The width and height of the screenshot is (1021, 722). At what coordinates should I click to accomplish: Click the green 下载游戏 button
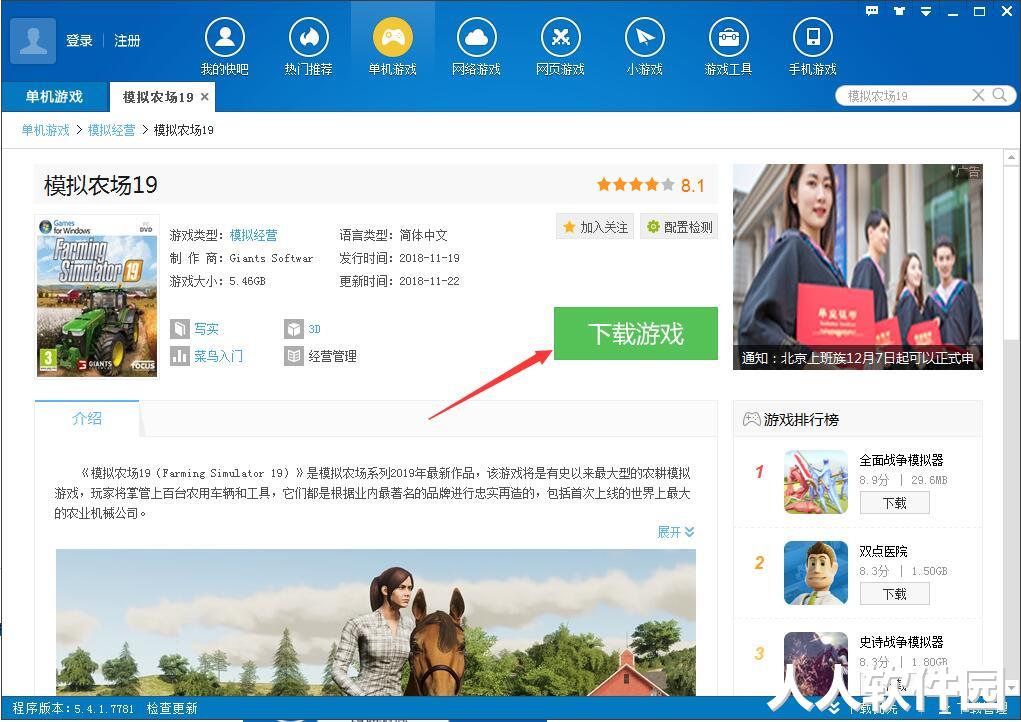pos(636,333)
